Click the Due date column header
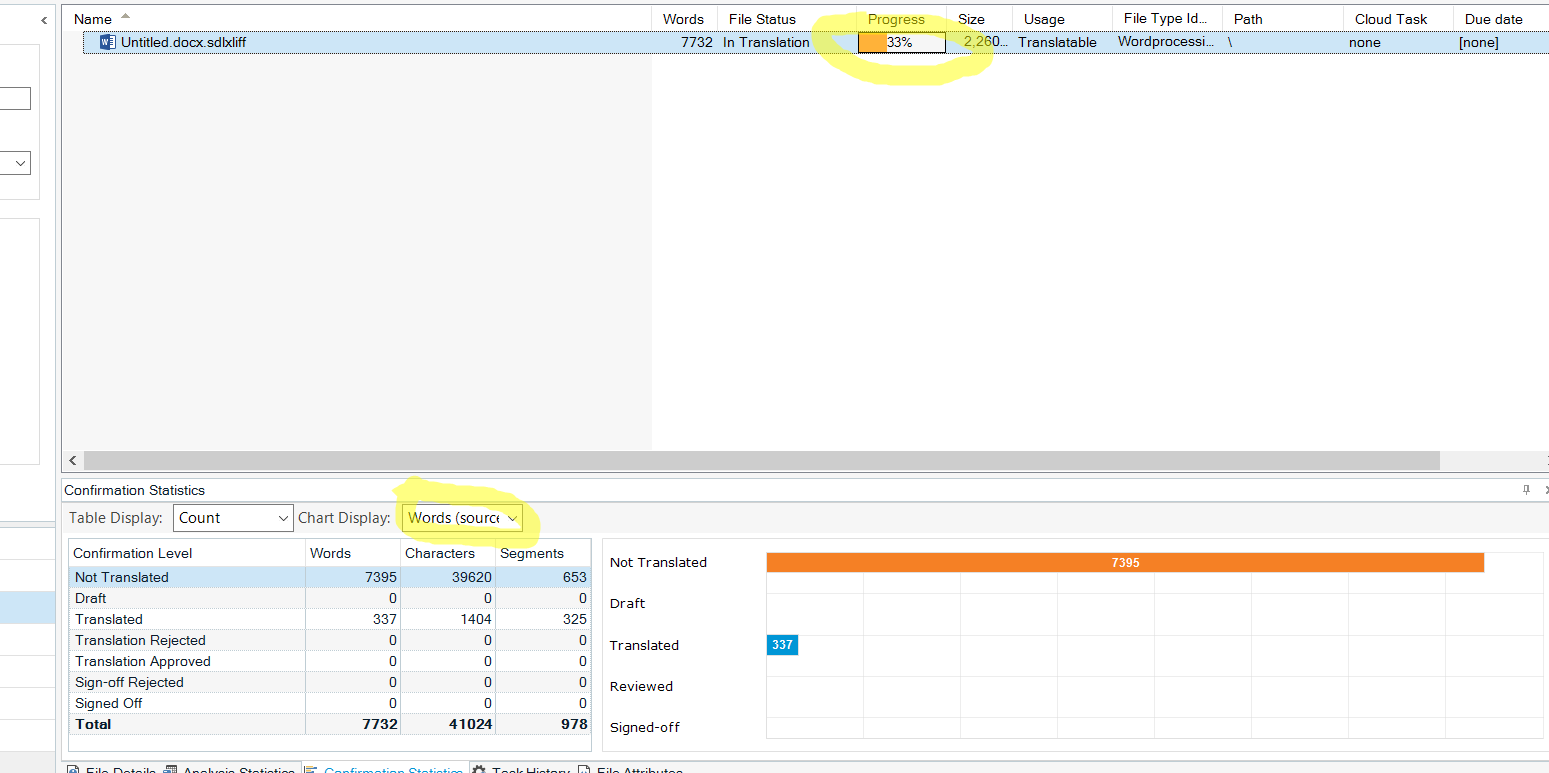Screen dimensions: 1549x773 click(x=1494, y=19)
